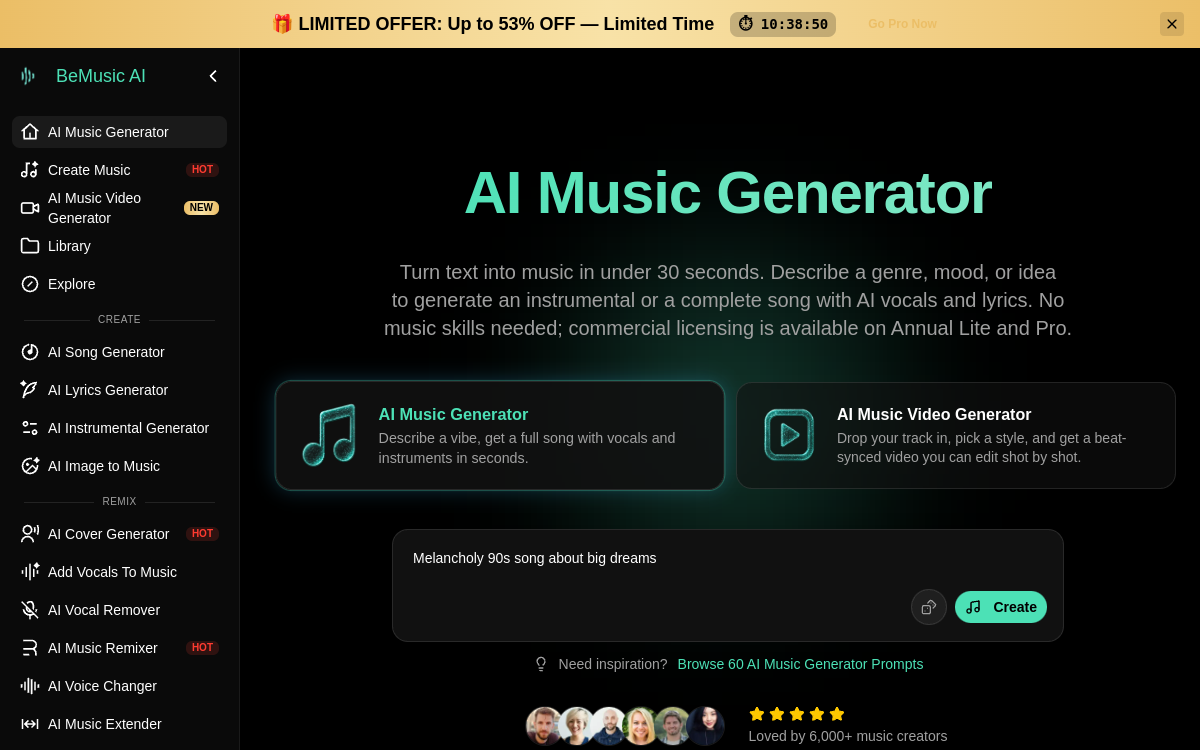Open AI Cover Generator sidebar item

(x=119, y=534)
